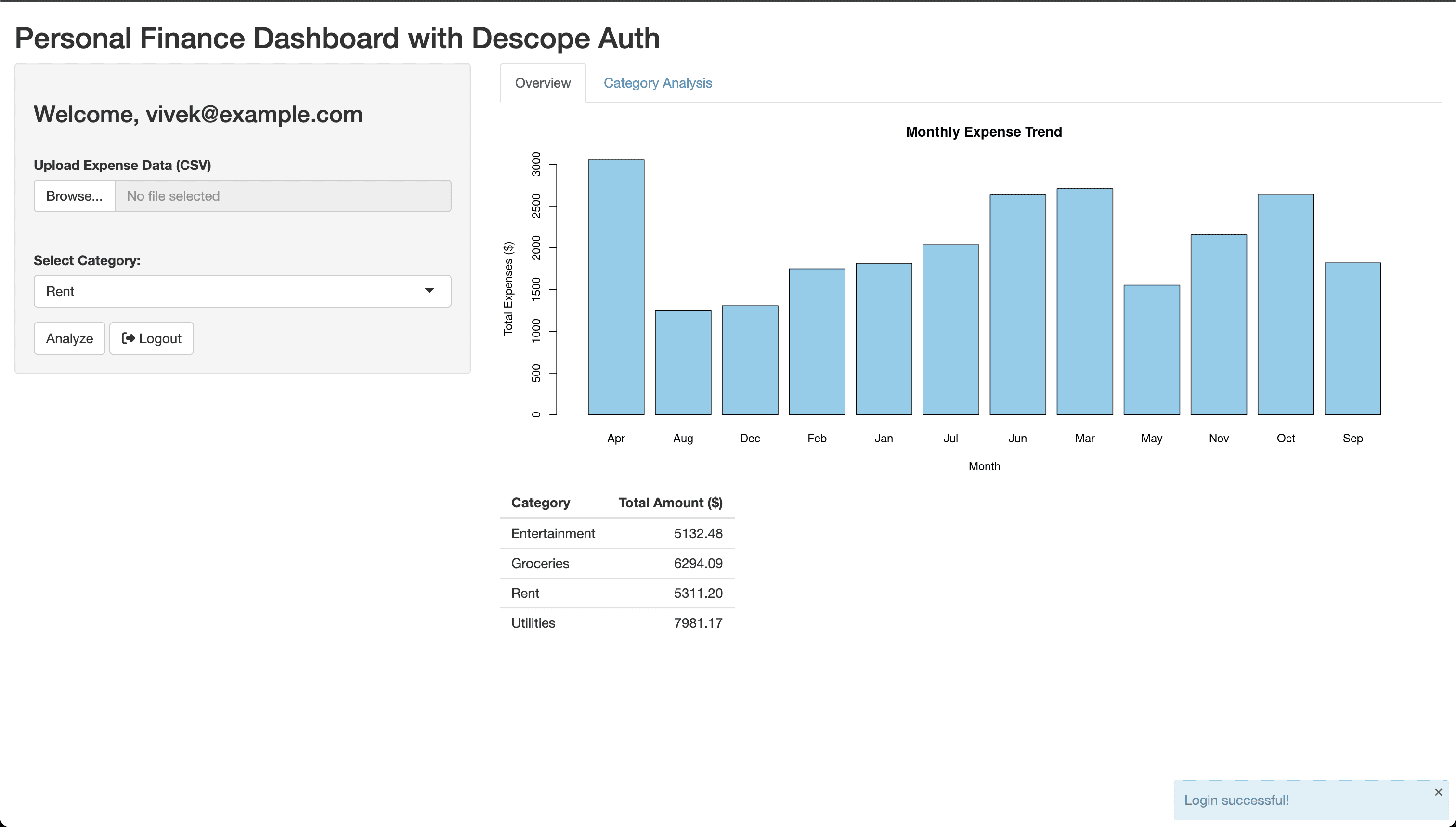Switch to the Category Analysis tab
The image size is (1456, 827).
click(x=657, y=83)
